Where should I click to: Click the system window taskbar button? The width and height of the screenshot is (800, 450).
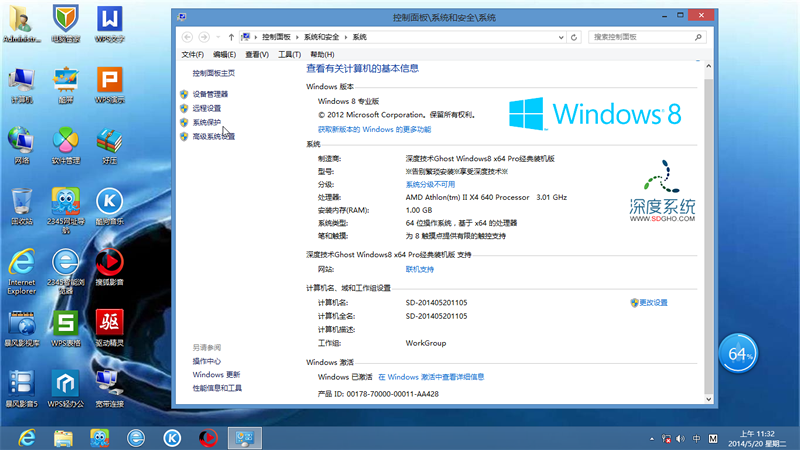tap(245, 438)
